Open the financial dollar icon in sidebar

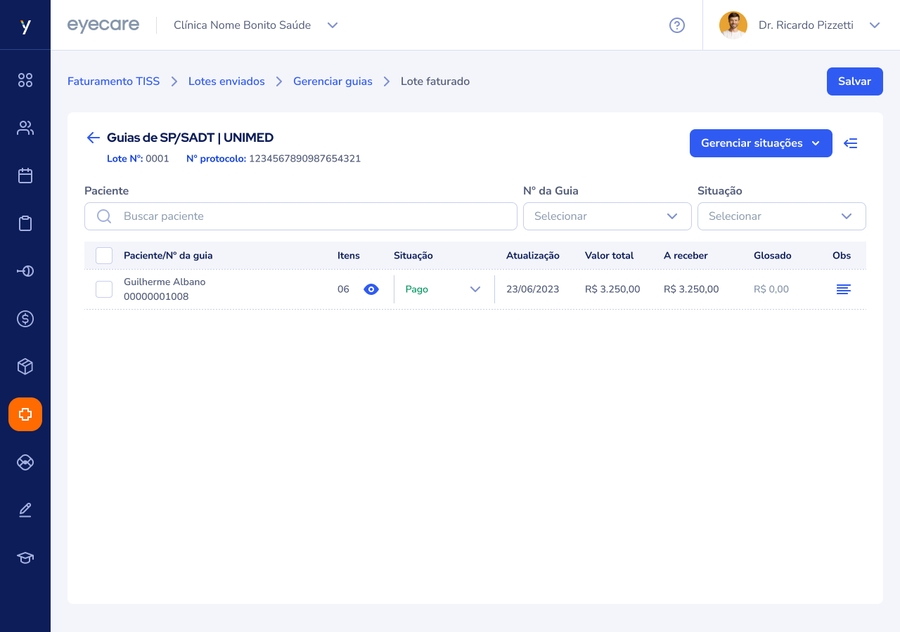pyautogui.click(x=25, y=319)
